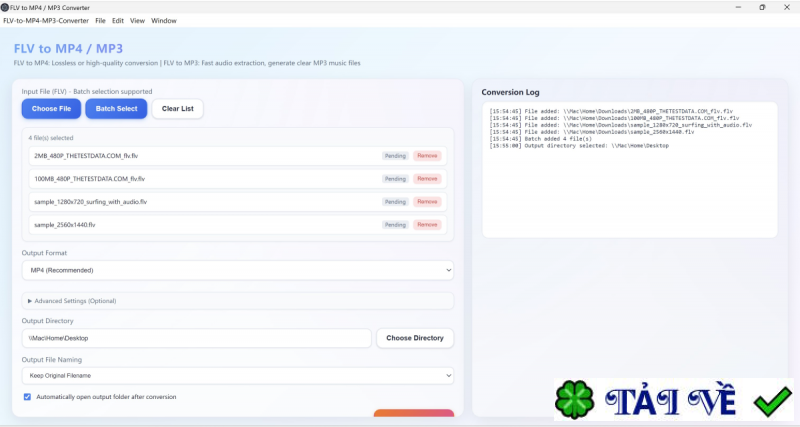Click Pending badge of surfing_with_audio file

[x=395, y=202]
